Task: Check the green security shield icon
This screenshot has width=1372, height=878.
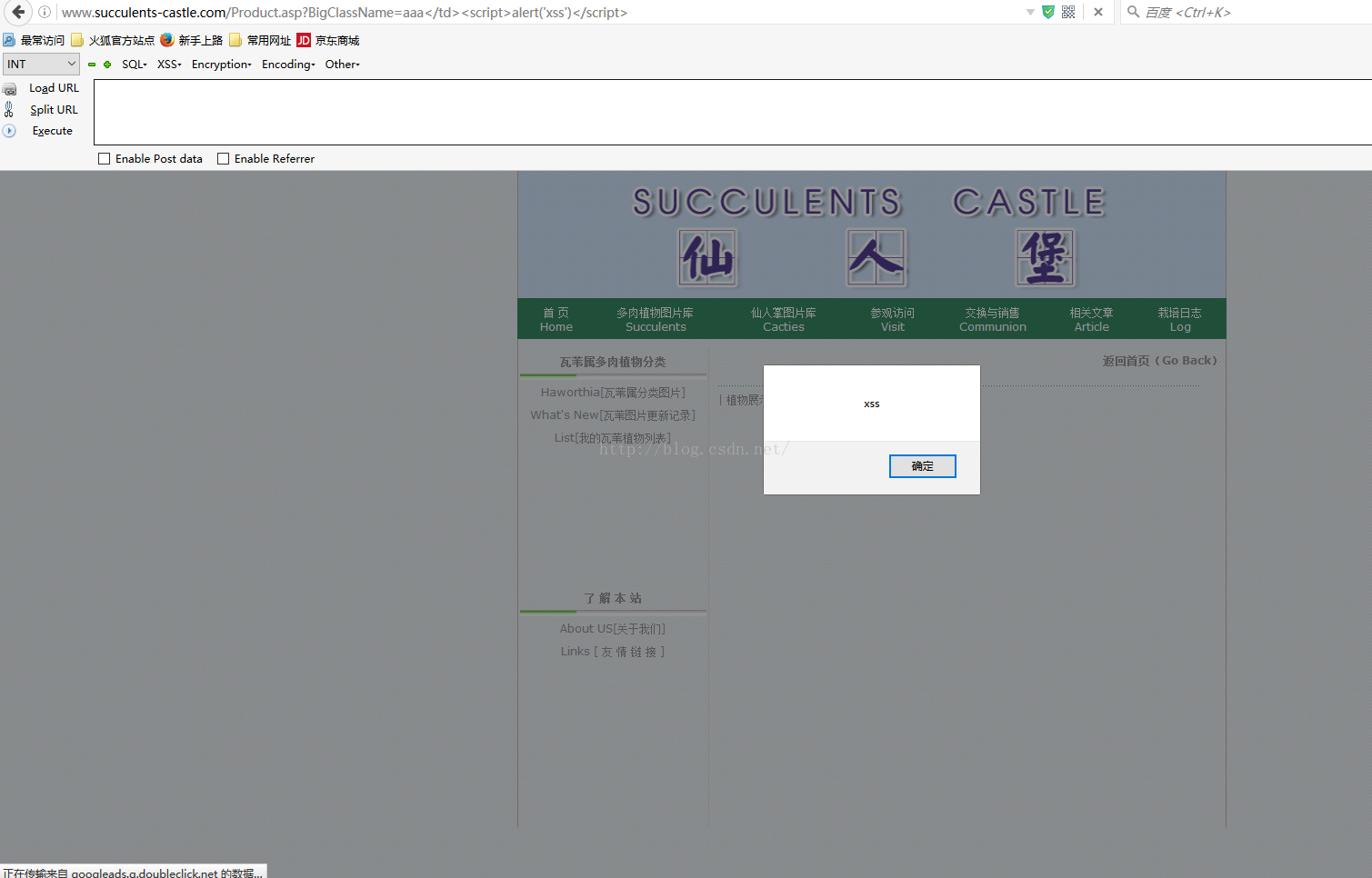Action: point(1048,12)
